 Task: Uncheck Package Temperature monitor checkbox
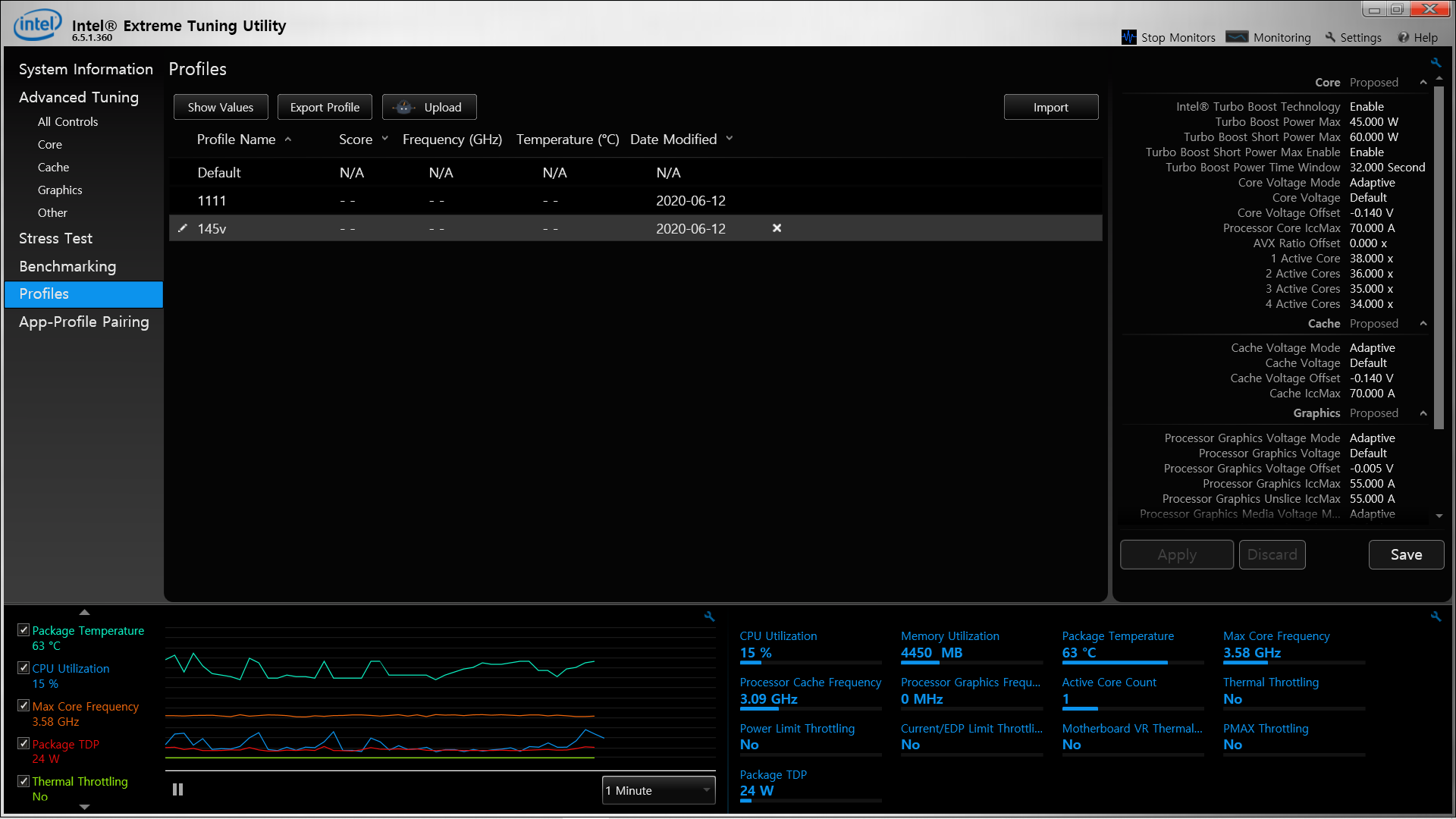tap(24, 630)
